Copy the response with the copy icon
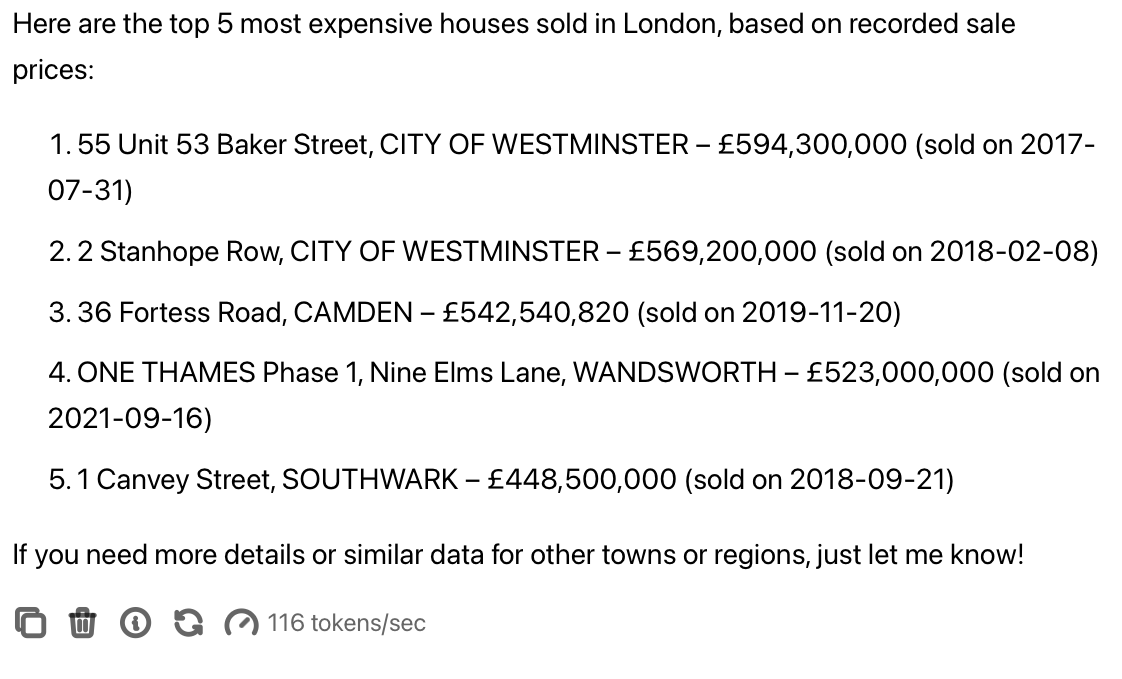Image resolution: width=1122 pixels, height=679 pixels. 30,623
